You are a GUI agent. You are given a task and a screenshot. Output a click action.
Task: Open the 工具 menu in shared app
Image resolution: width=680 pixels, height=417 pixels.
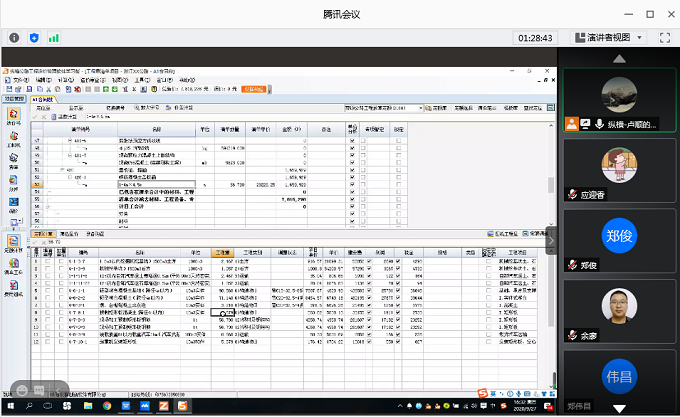coord(142,80)
